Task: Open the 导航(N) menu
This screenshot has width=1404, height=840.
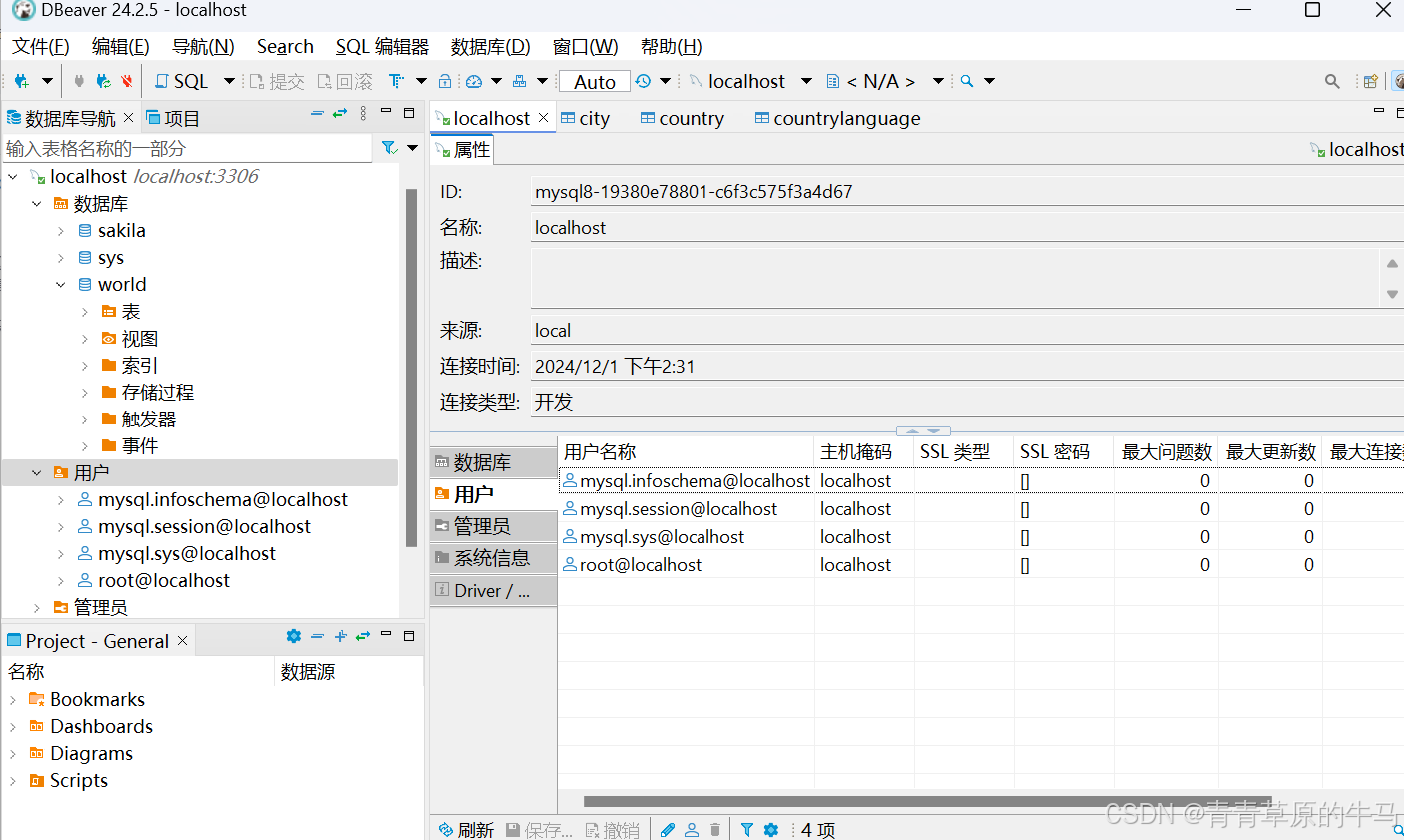Action: (203, 46)
